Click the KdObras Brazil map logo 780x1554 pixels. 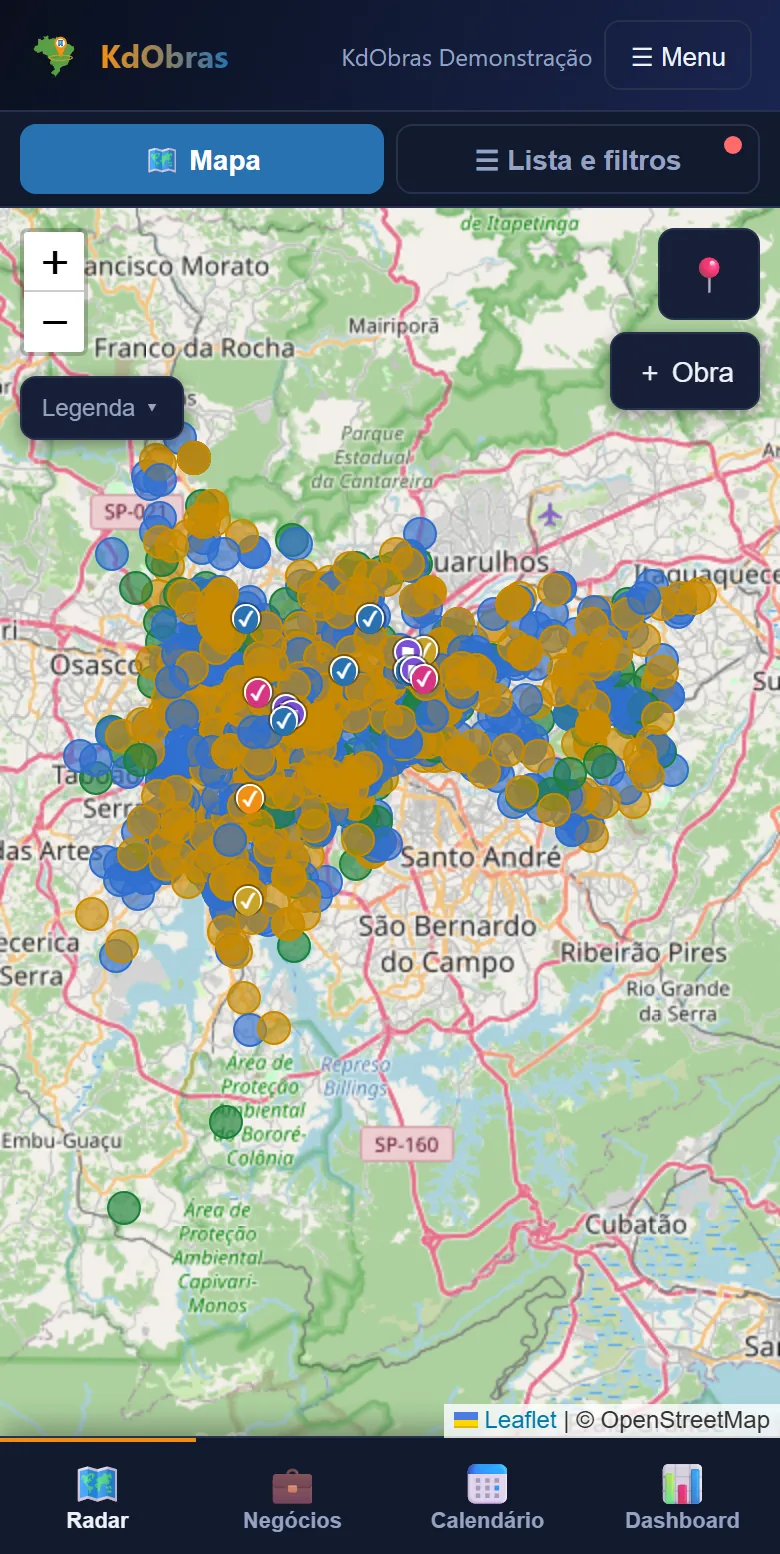click(x=54, y=56)
